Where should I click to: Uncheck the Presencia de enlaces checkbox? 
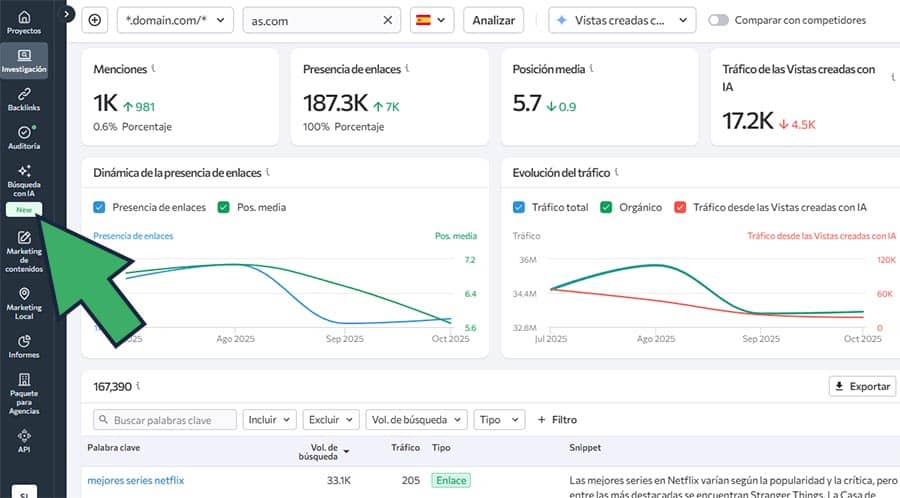point(99,207)
